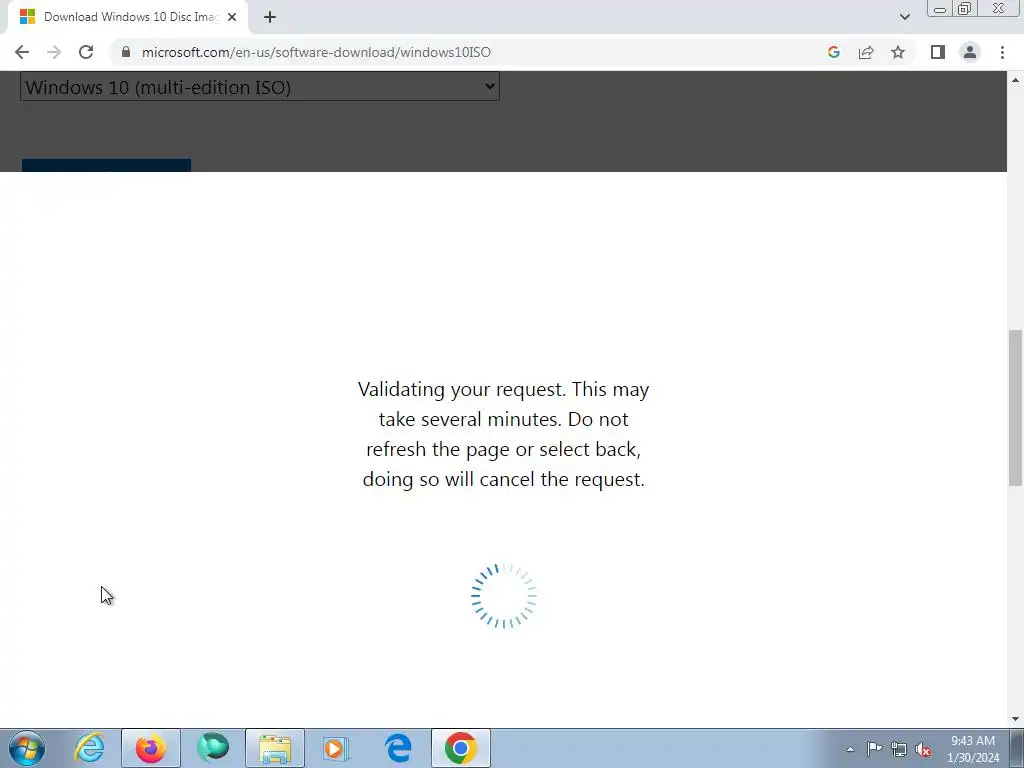This screenshot has height=768, width=1024.
Task: Open network status tray icon
Action: 899,749
